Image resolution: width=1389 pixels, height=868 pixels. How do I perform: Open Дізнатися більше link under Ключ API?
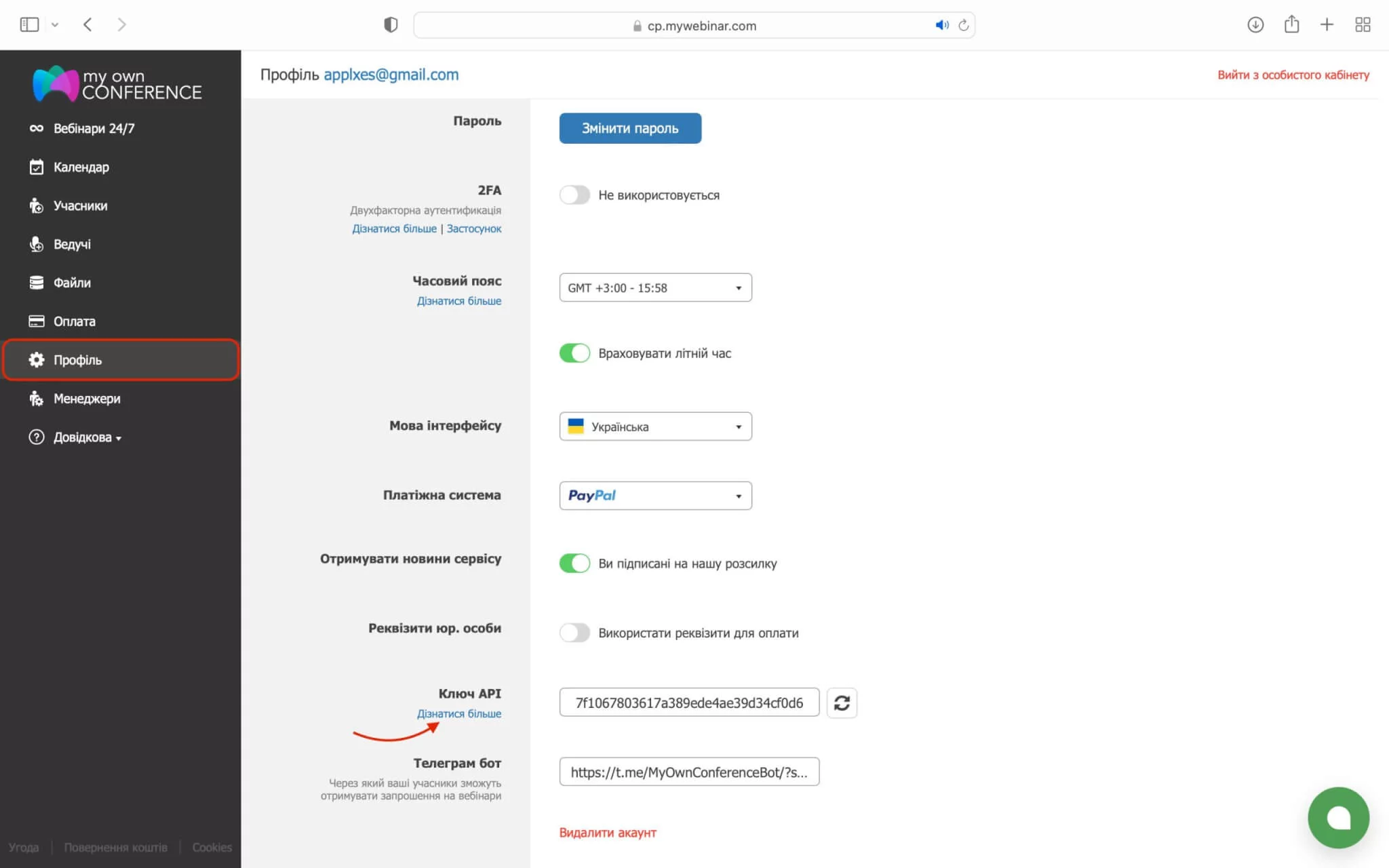(x=459, y=713)
